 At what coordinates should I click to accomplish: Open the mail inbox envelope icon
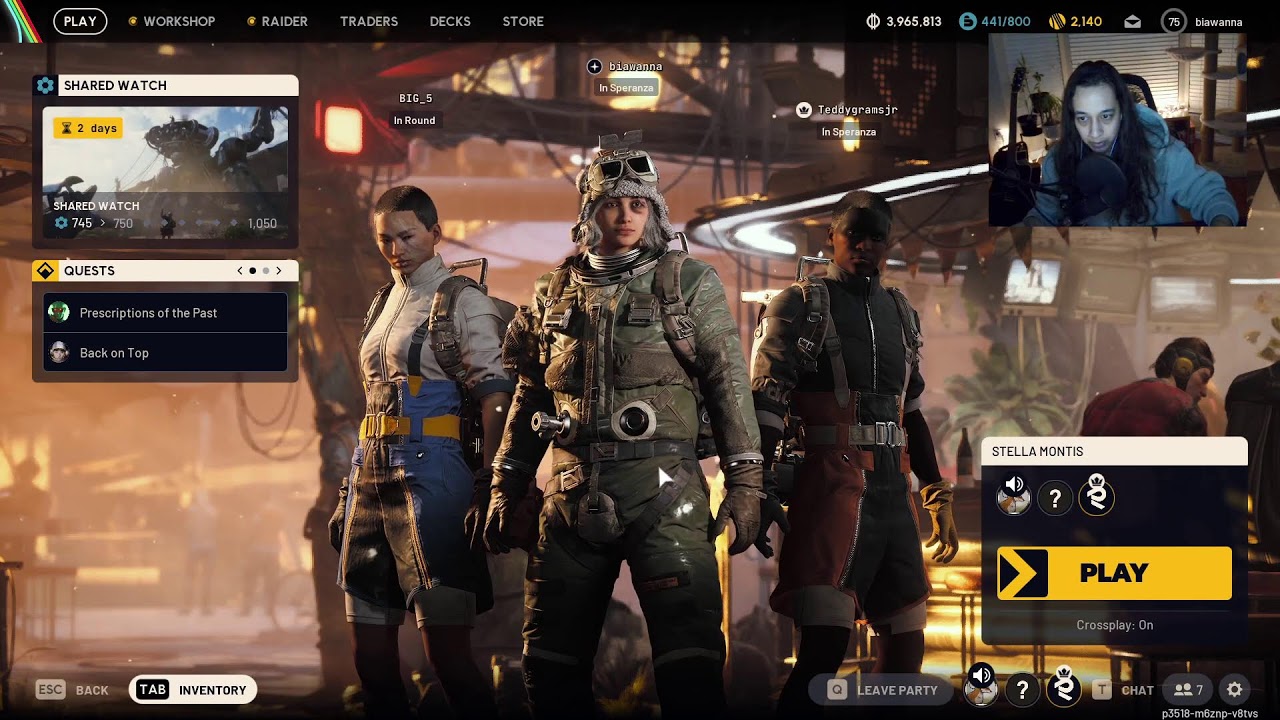pyautogui.click(x=1132, y=21)
